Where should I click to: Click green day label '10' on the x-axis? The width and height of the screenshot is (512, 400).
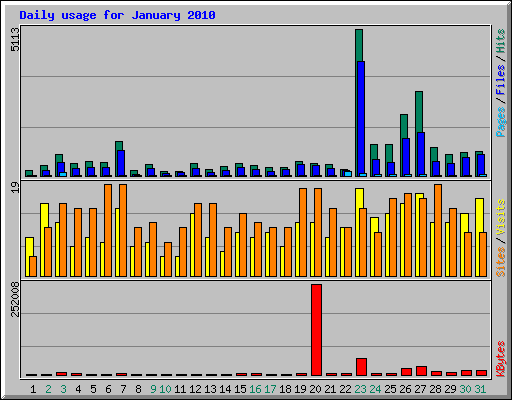coord(165,389)
